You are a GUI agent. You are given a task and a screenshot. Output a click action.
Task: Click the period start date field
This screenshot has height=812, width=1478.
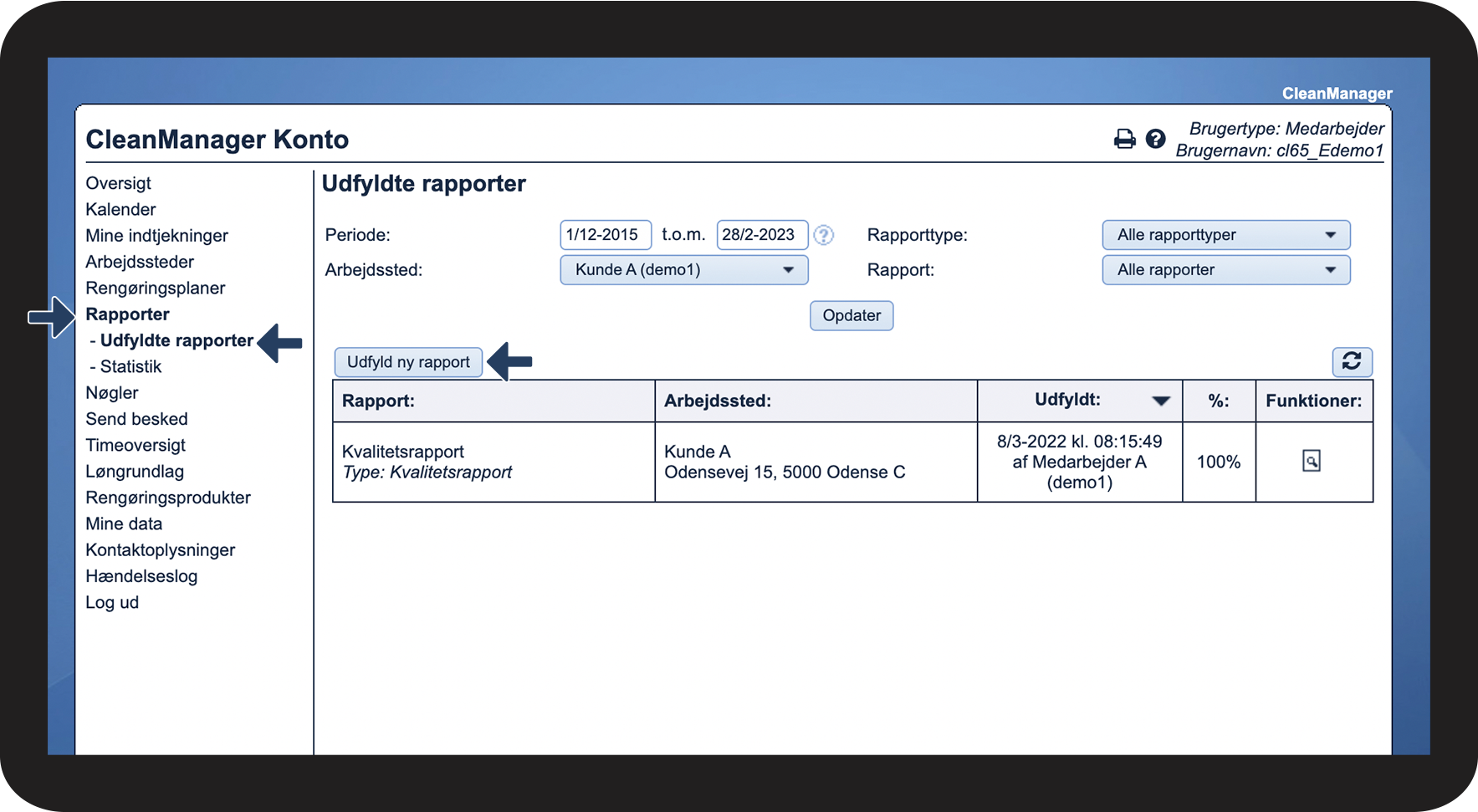point(605,235)
